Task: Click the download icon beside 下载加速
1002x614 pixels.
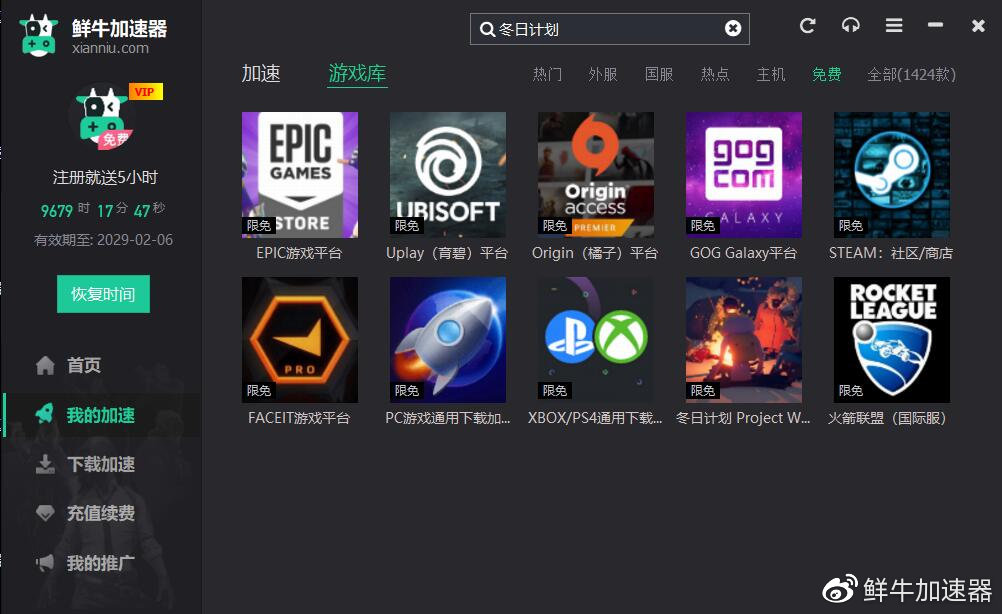Action: coord(45,464)
